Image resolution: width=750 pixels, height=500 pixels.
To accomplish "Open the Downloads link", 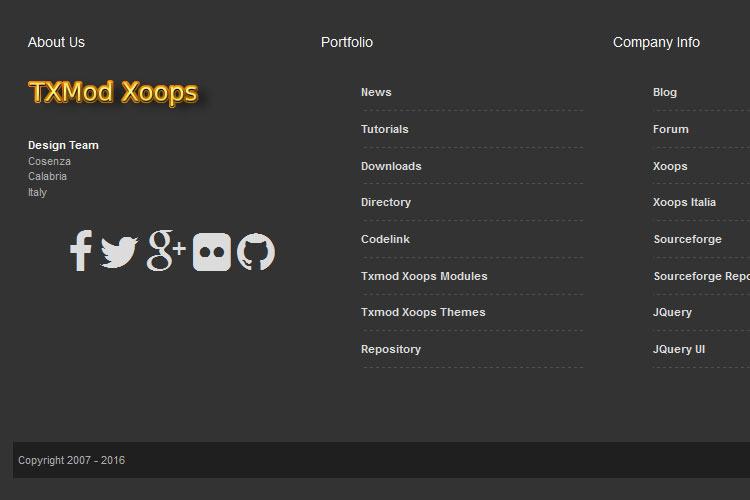I will point(391,166).
